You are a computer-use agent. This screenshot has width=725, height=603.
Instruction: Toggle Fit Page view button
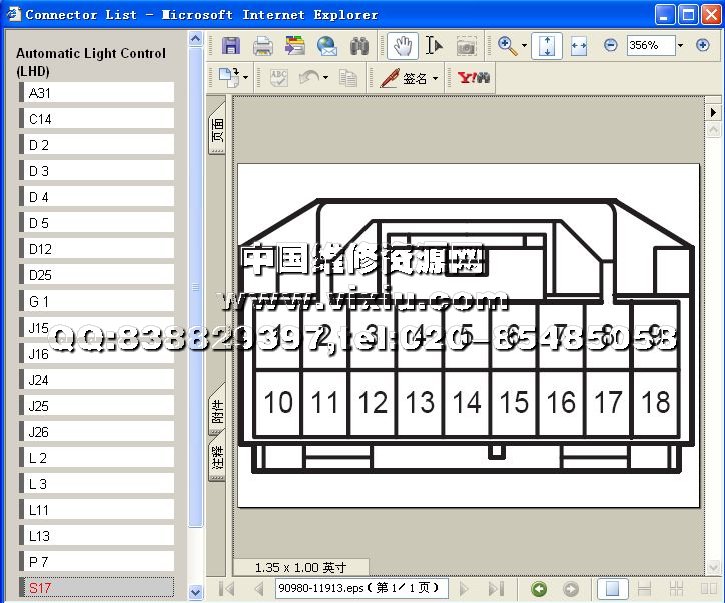click(x=547, y=46)
